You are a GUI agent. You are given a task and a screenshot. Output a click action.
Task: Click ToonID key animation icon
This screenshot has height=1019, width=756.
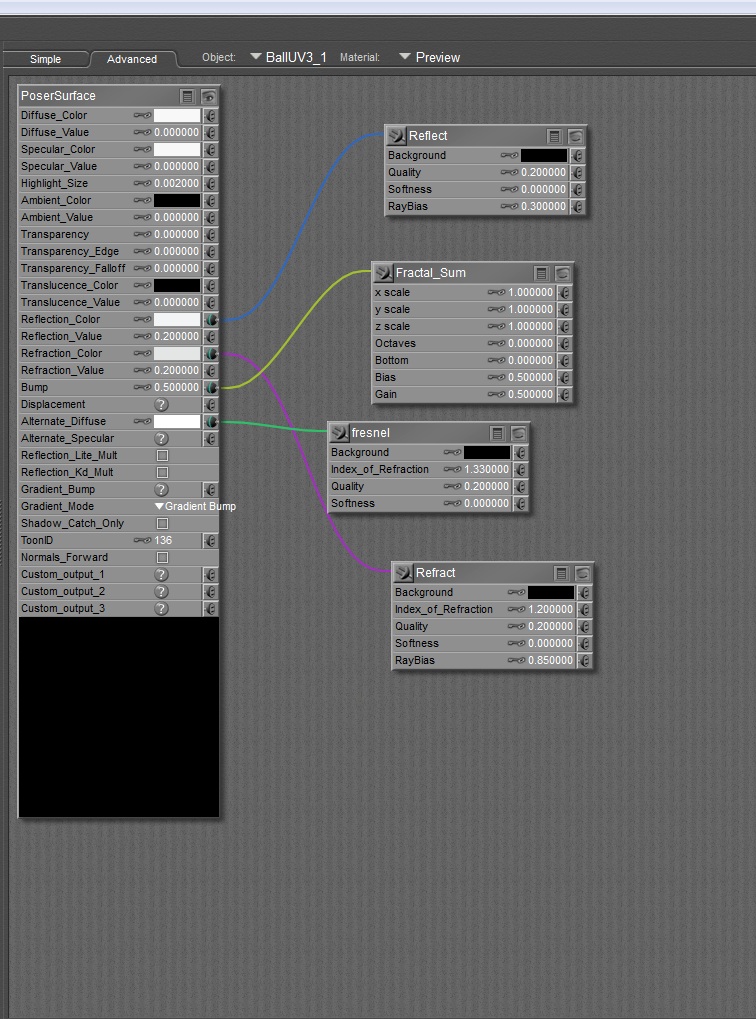pyautogui.click(x=142, y=540)
